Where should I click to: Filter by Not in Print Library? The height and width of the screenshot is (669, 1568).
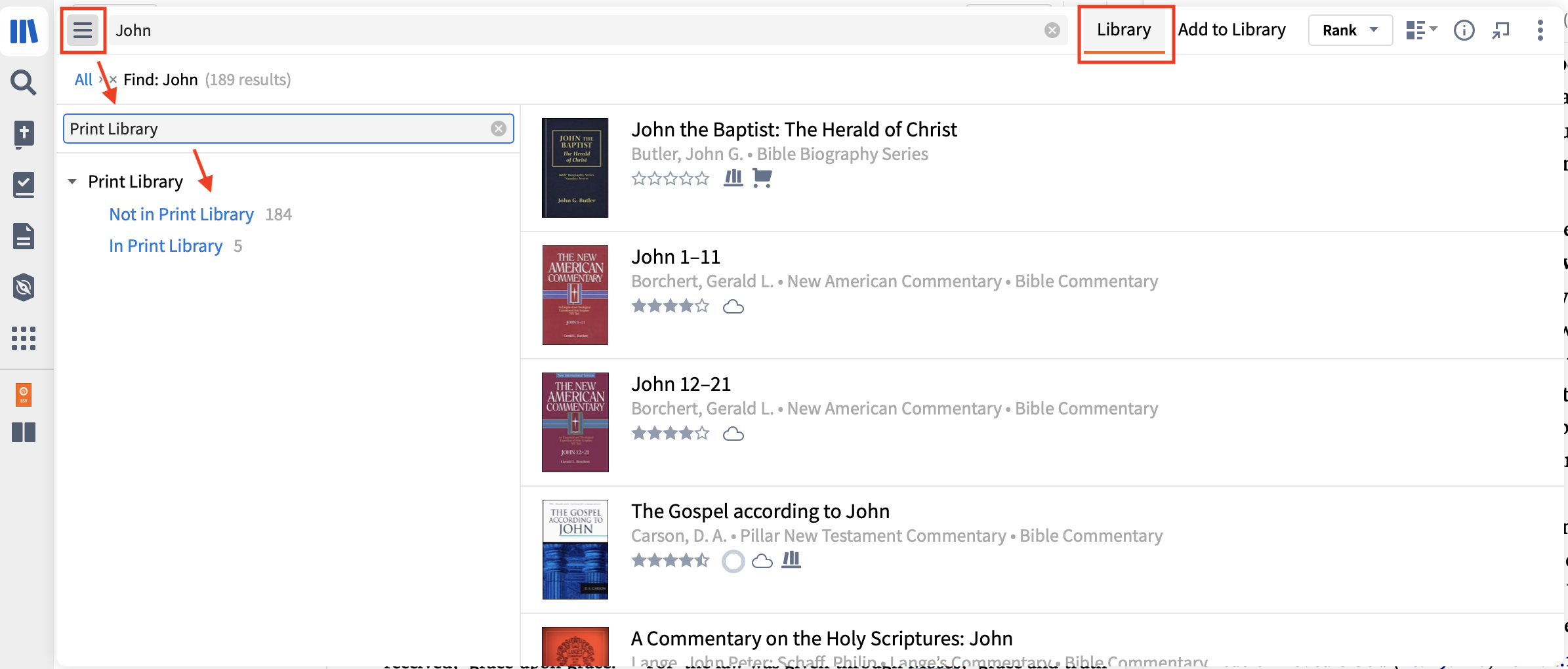click(x=181, y=214)
